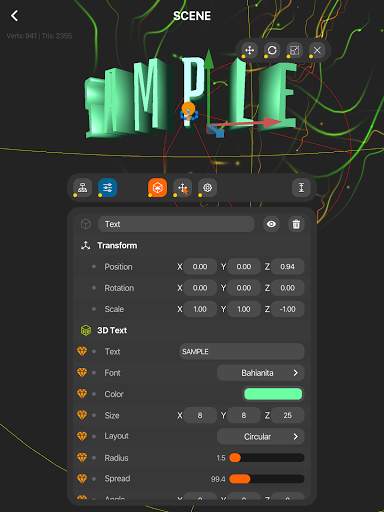Go back with the top-left arrow

pos(14,16)
